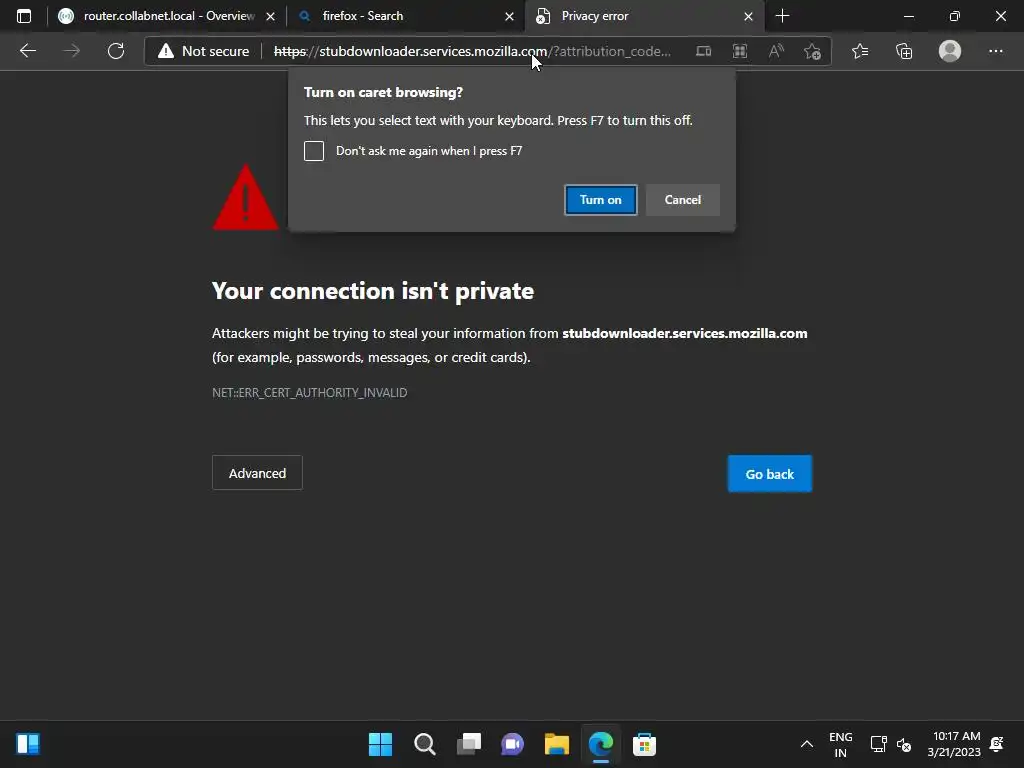Click muted volume tray icon
This screenshot has width=1024, height=768.
904,744
